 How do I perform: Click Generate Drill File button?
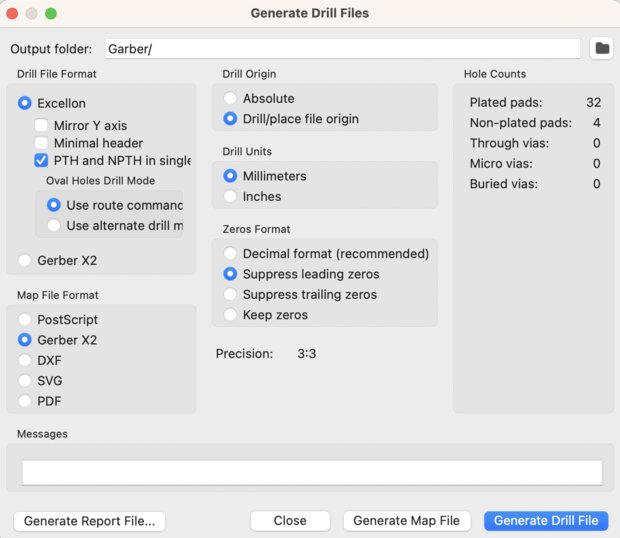tap(546, 521)
